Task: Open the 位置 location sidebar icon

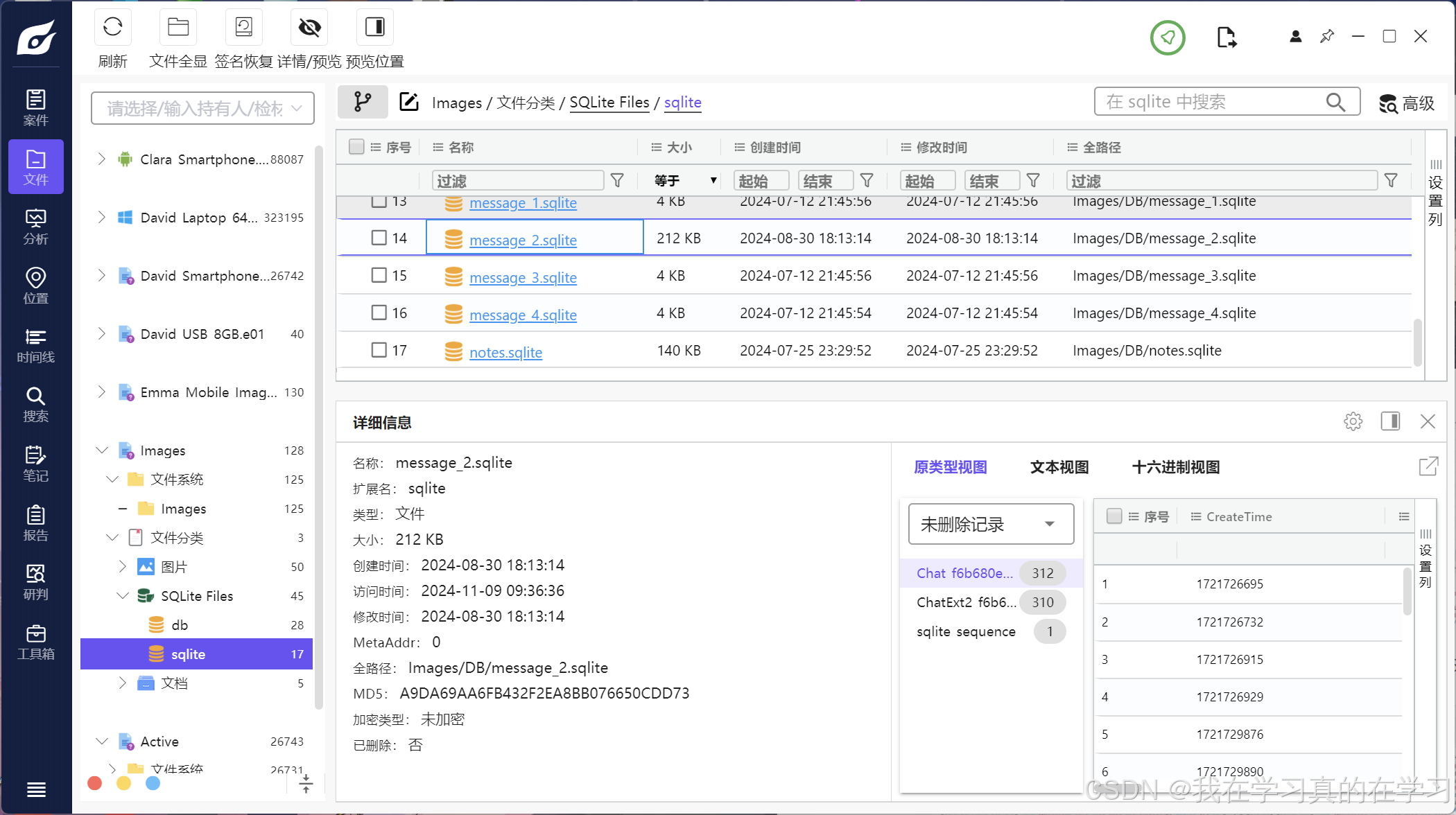Action: point(36,286)
